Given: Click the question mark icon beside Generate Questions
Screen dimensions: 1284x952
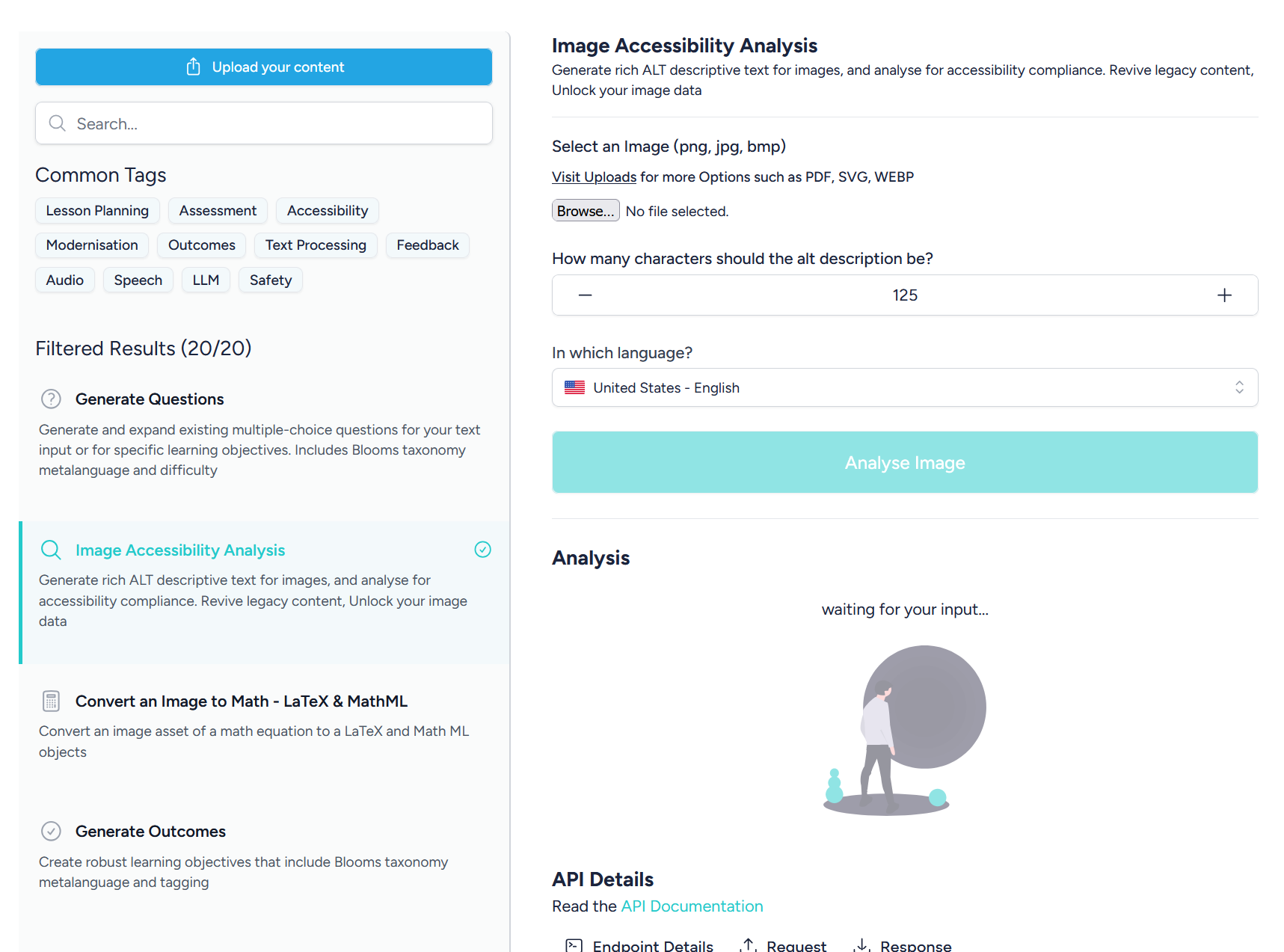Looking at the screenshot, I should (x=51, y=399).
